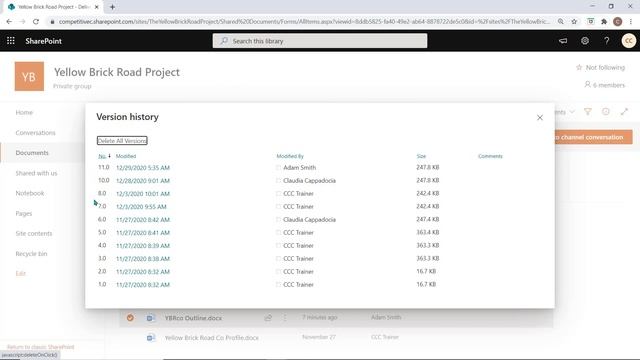The width and height of the screenshot is (640, 360).
Task: Click the YB site logo tile
Action: pyautogui.click(x=29, y=76)
